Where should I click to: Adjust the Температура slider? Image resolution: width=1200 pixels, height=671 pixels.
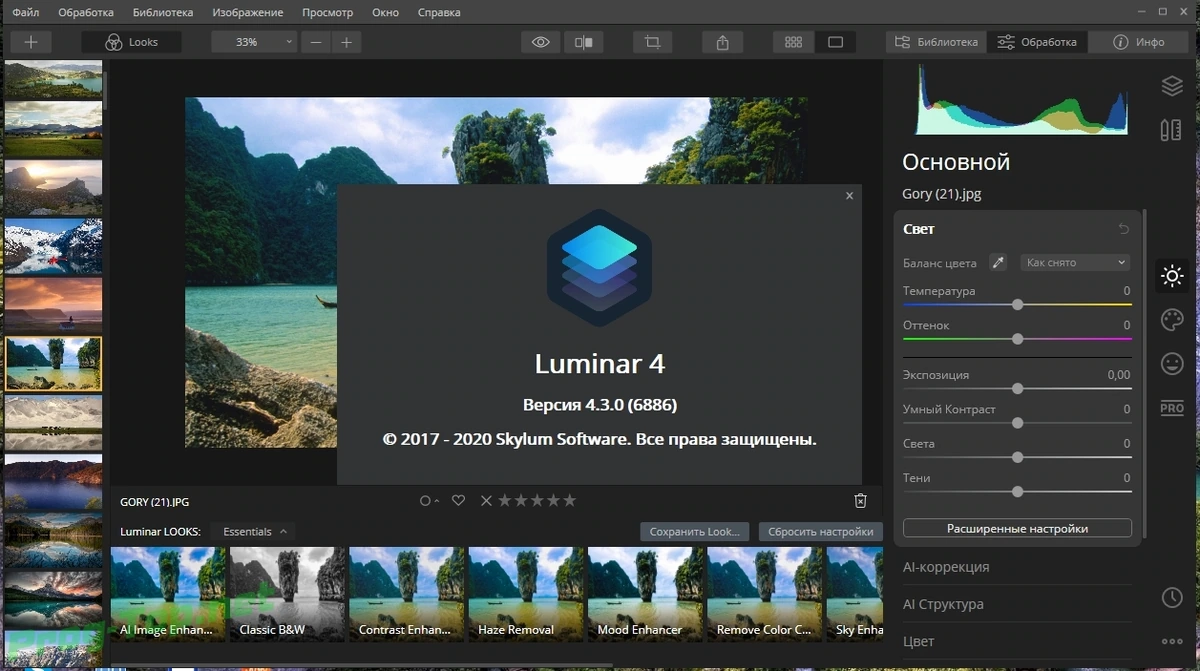[x=1017, y=304]
